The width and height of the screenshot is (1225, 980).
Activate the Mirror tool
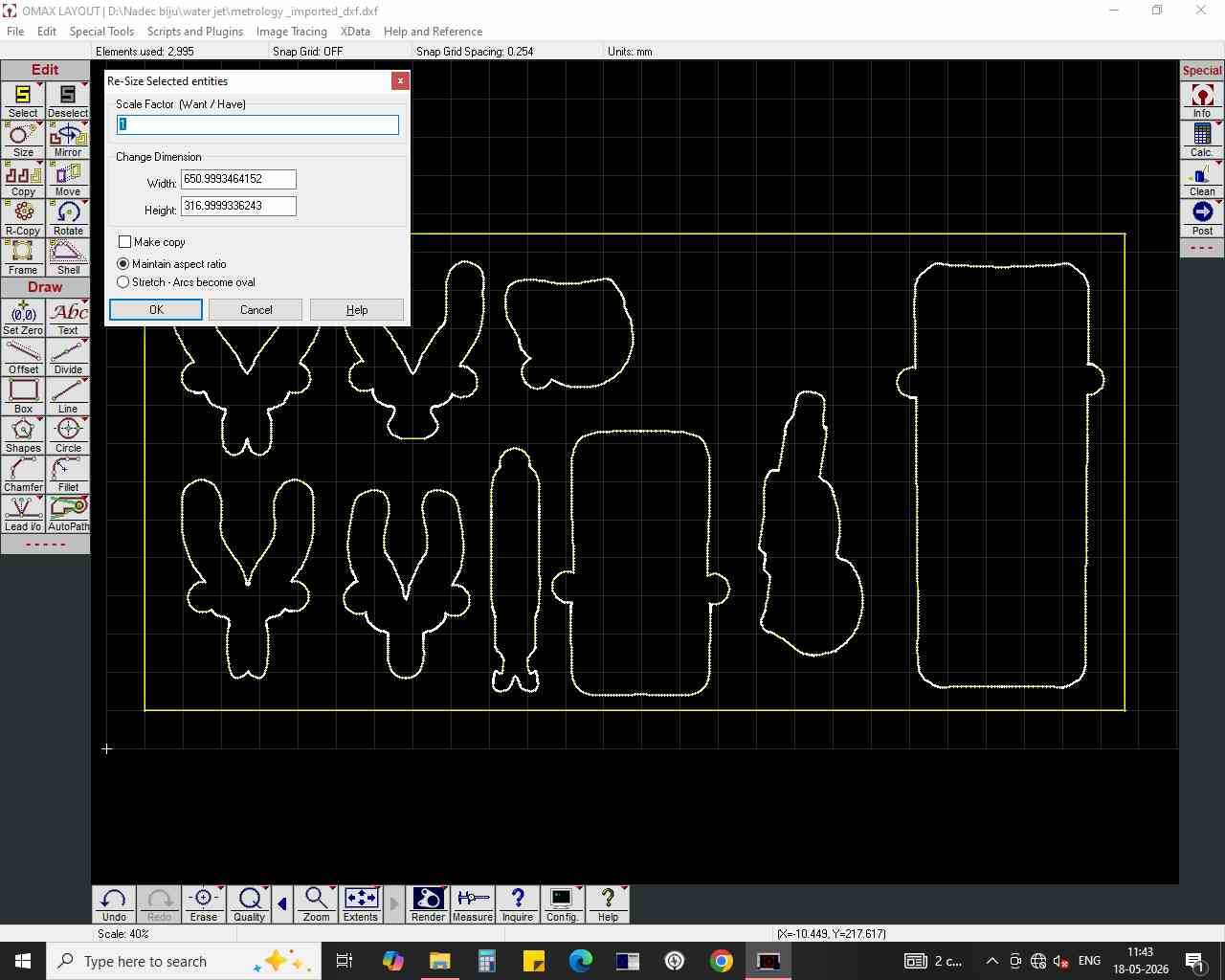click(68, 140)
